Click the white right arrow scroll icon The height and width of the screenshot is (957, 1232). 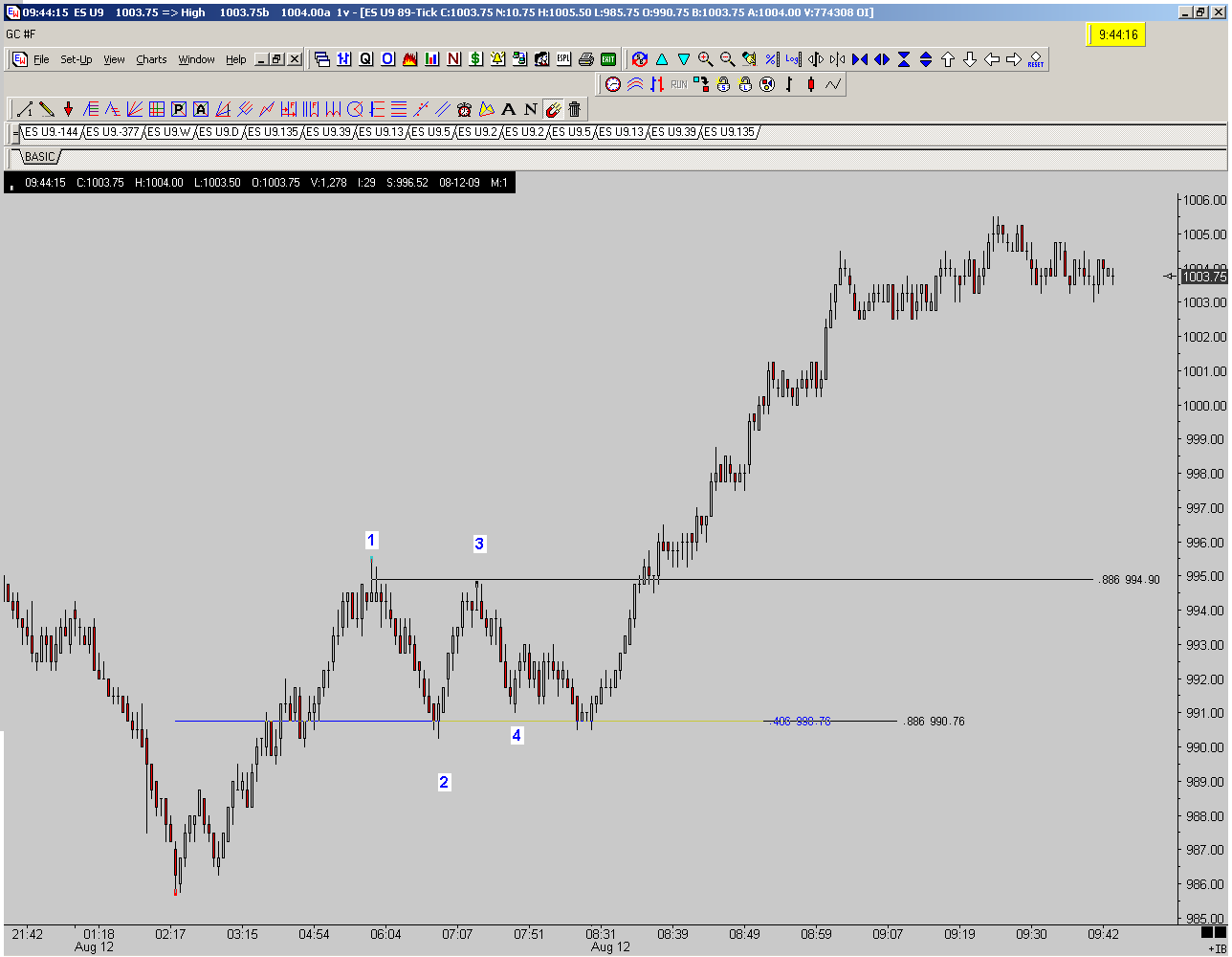[x=1014, y=59]
